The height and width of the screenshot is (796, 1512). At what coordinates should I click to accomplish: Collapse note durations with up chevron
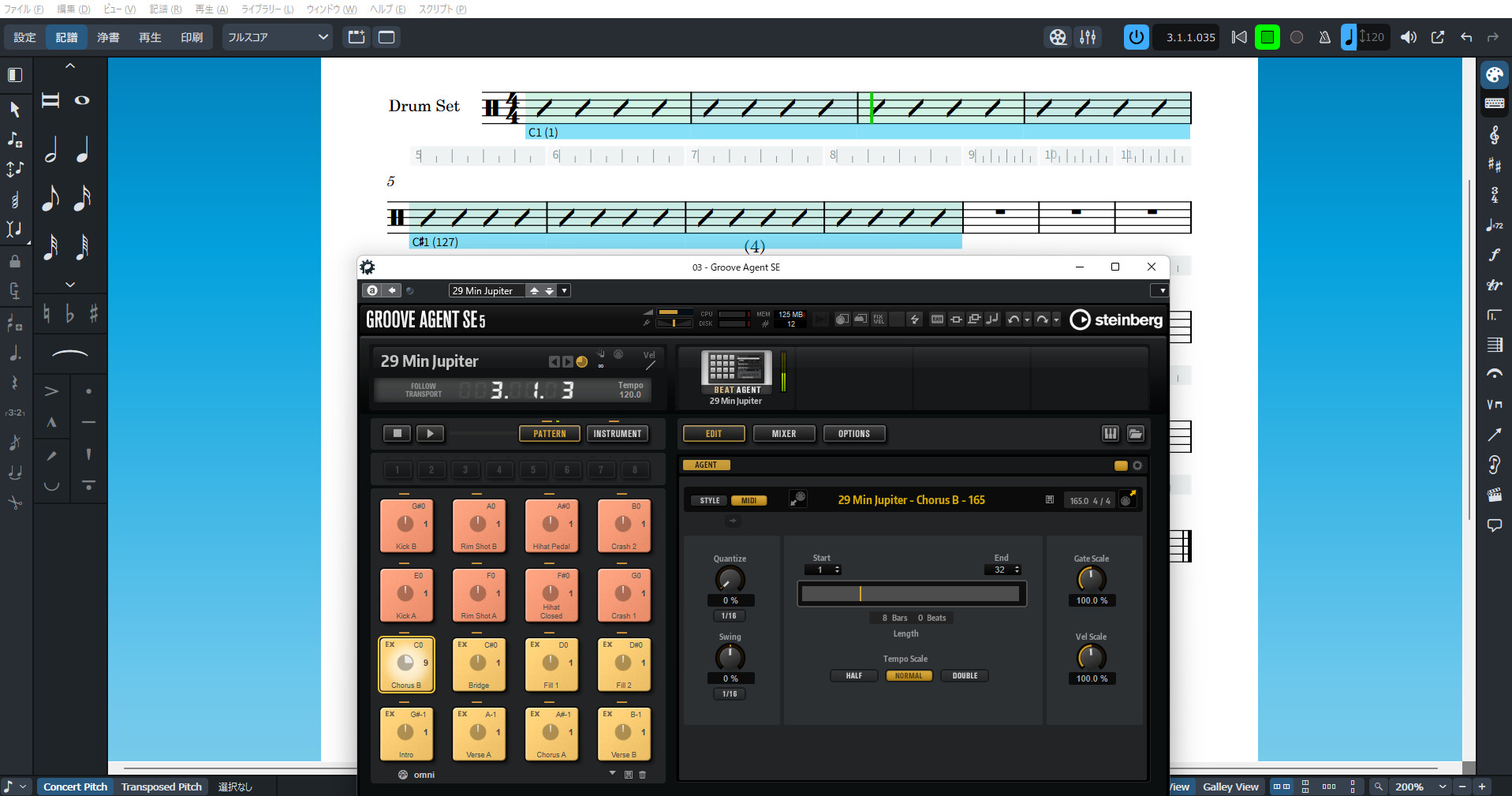coord(70,66)
